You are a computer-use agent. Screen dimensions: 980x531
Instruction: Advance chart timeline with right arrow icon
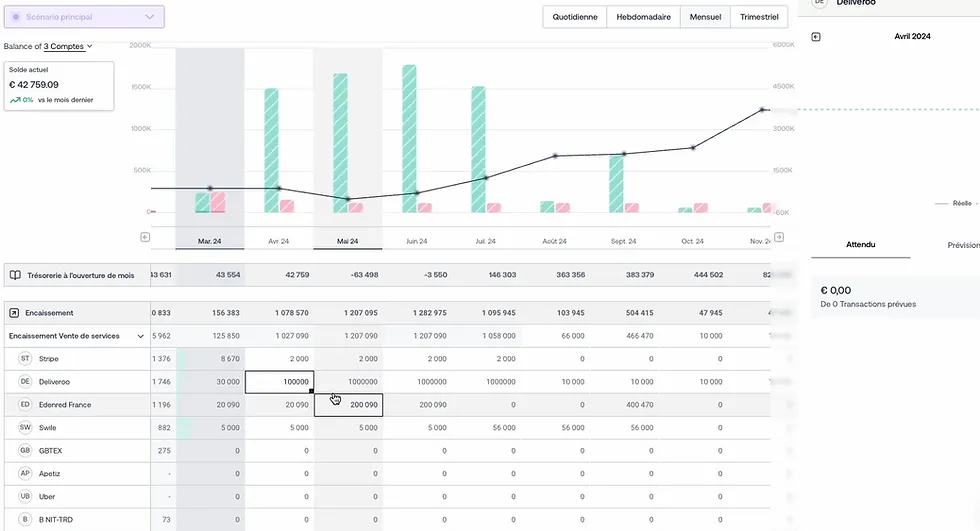779,238
